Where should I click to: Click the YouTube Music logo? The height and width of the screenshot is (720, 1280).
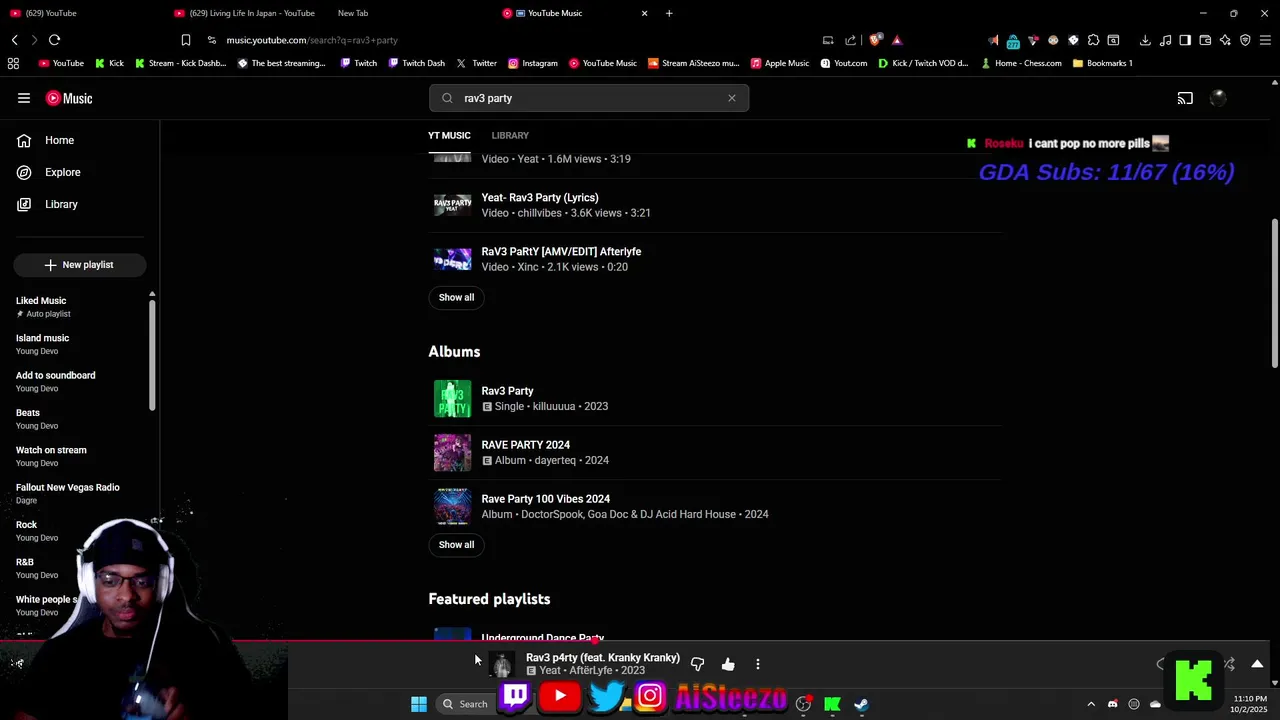tap(69, 98)
